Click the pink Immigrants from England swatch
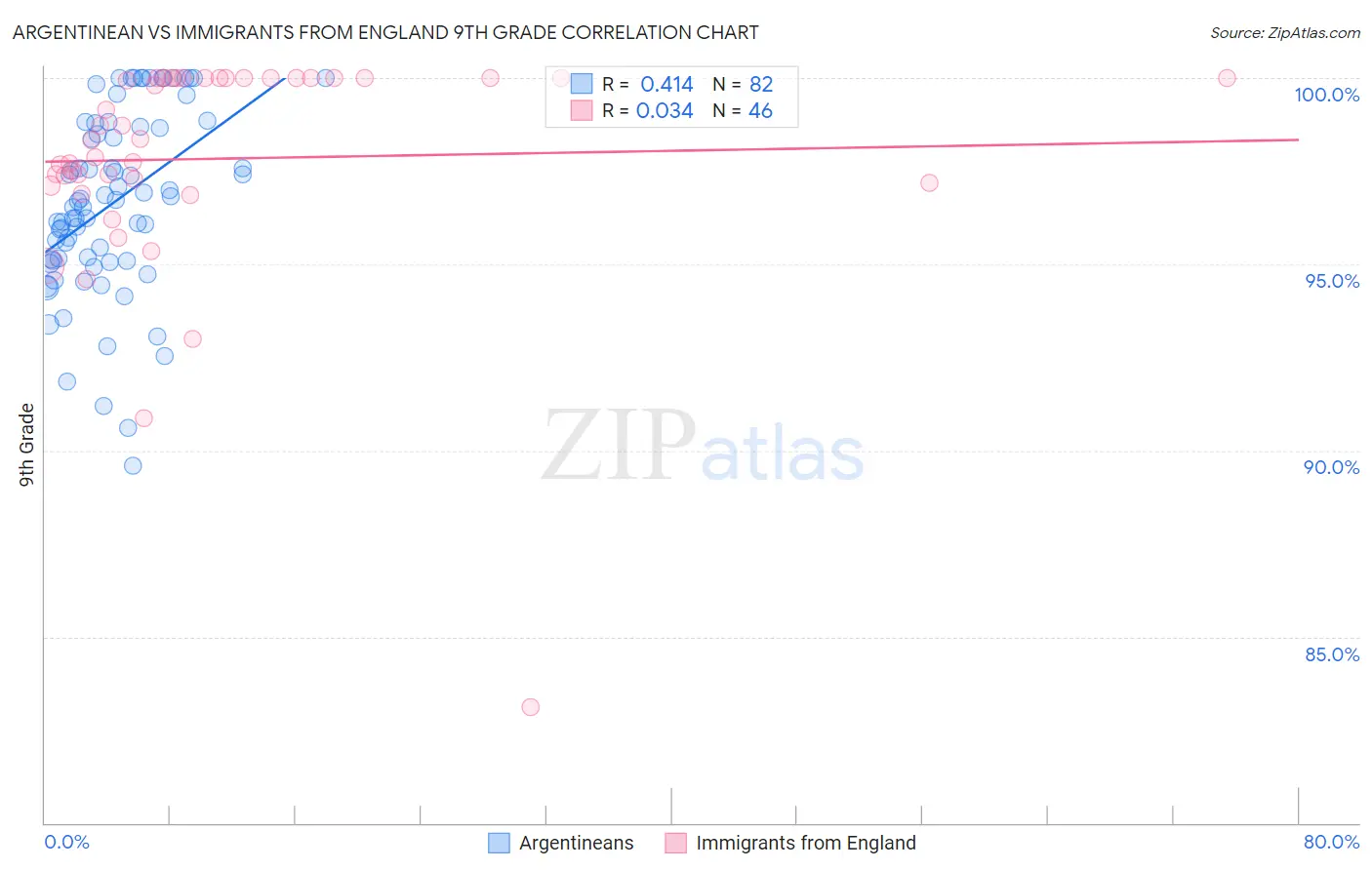This screenshot has width=1372, height=870. (675, 843)
